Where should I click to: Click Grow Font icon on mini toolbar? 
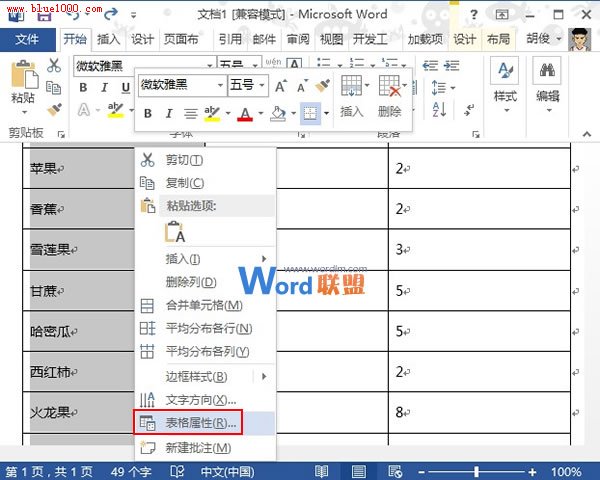pyautogui.click(x=280, y=86)
